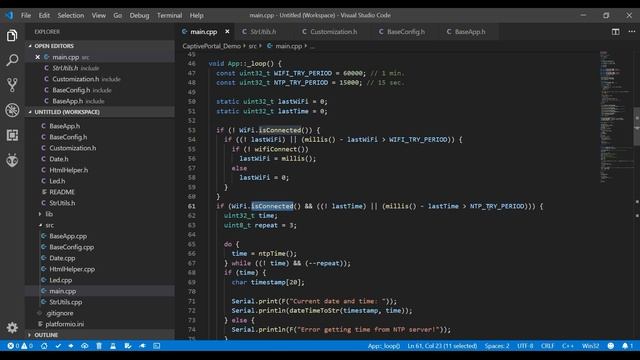The image size is (640, 360).
Task: Open the Selection menu
Action: (71, 15)
